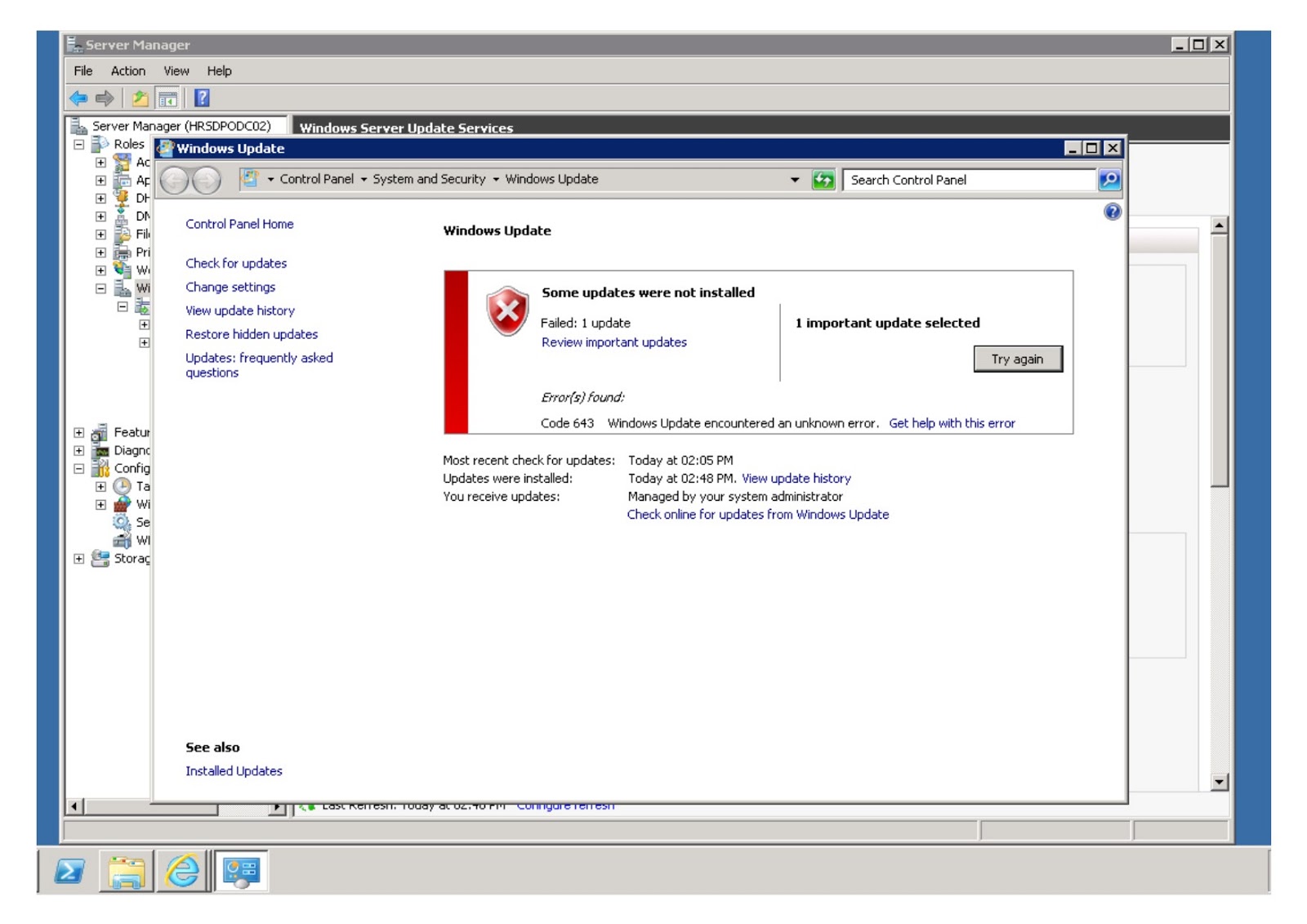
Task: Click the Up One Level folder icon
Action: pos(141,99)
